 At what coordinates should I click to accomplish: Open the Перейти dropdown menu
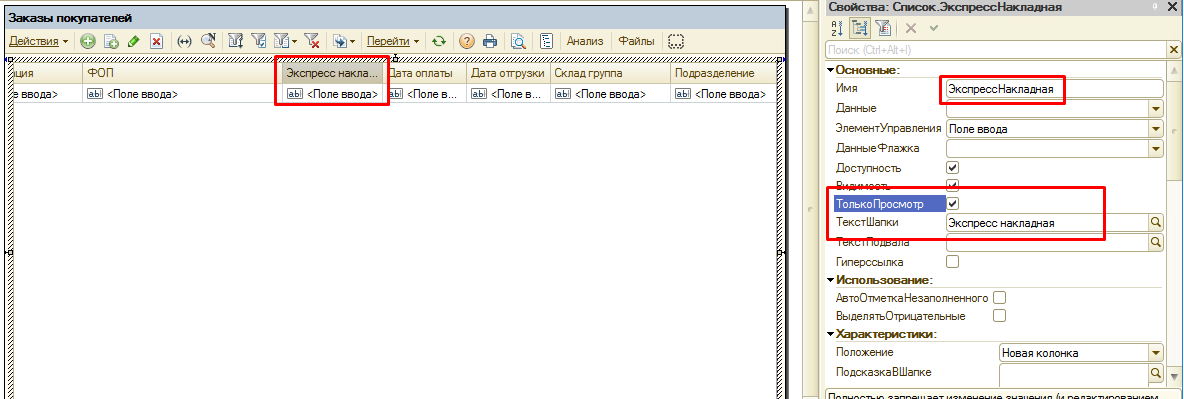pos(393,41)
